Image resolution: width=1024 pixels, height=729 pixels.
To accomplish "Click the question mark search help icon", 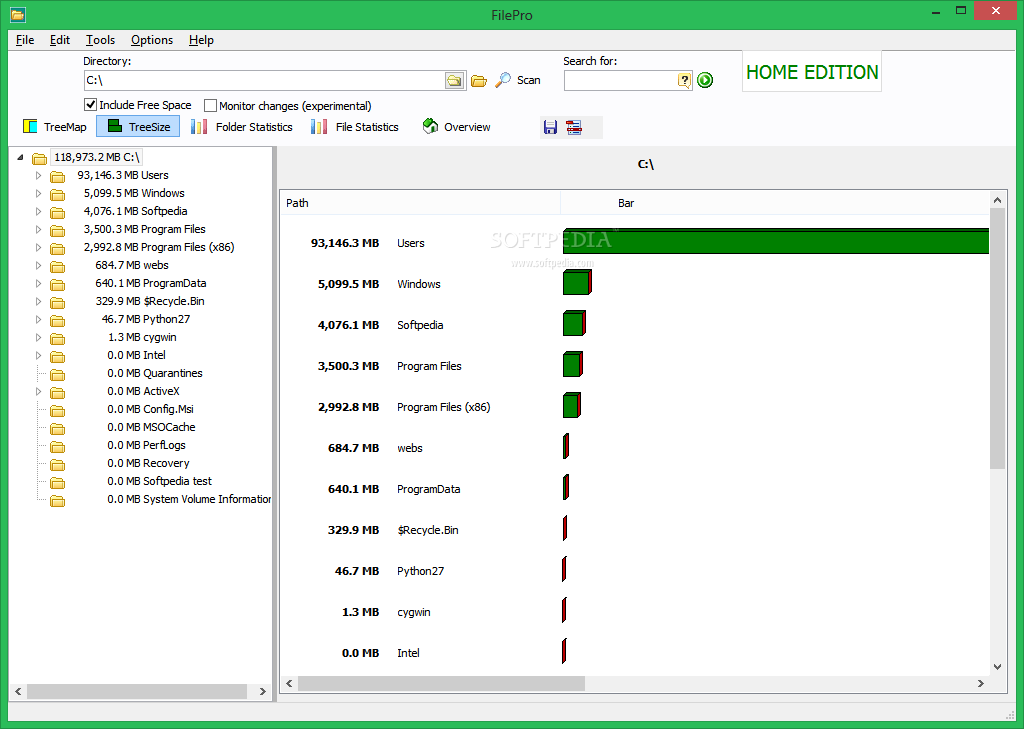I will click(684, 80).
